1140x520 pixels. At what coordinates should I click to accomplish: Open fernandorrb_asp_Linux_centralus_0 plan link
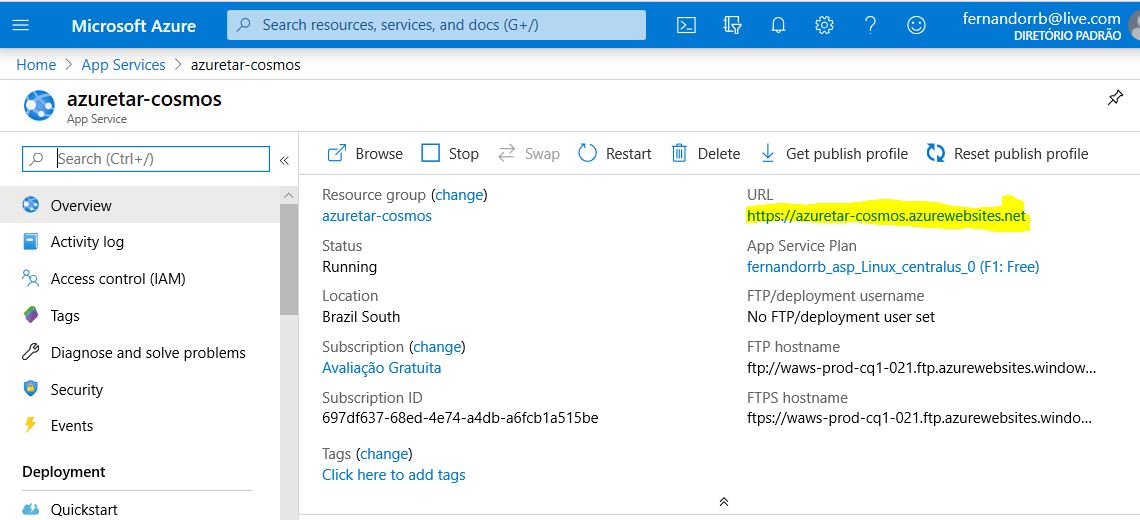[893, 267]
